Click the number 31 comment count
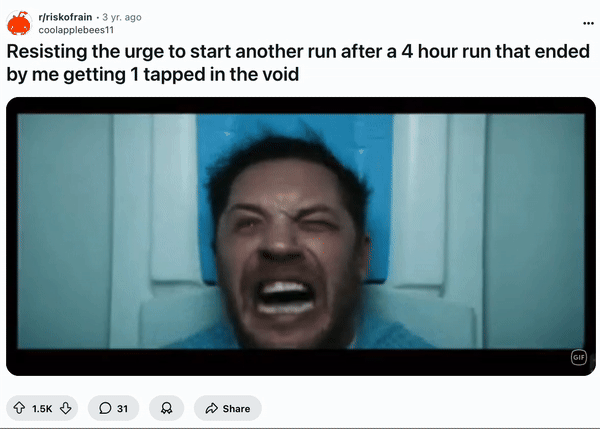This screenshot has height=429, width=600. pos(122,409)
